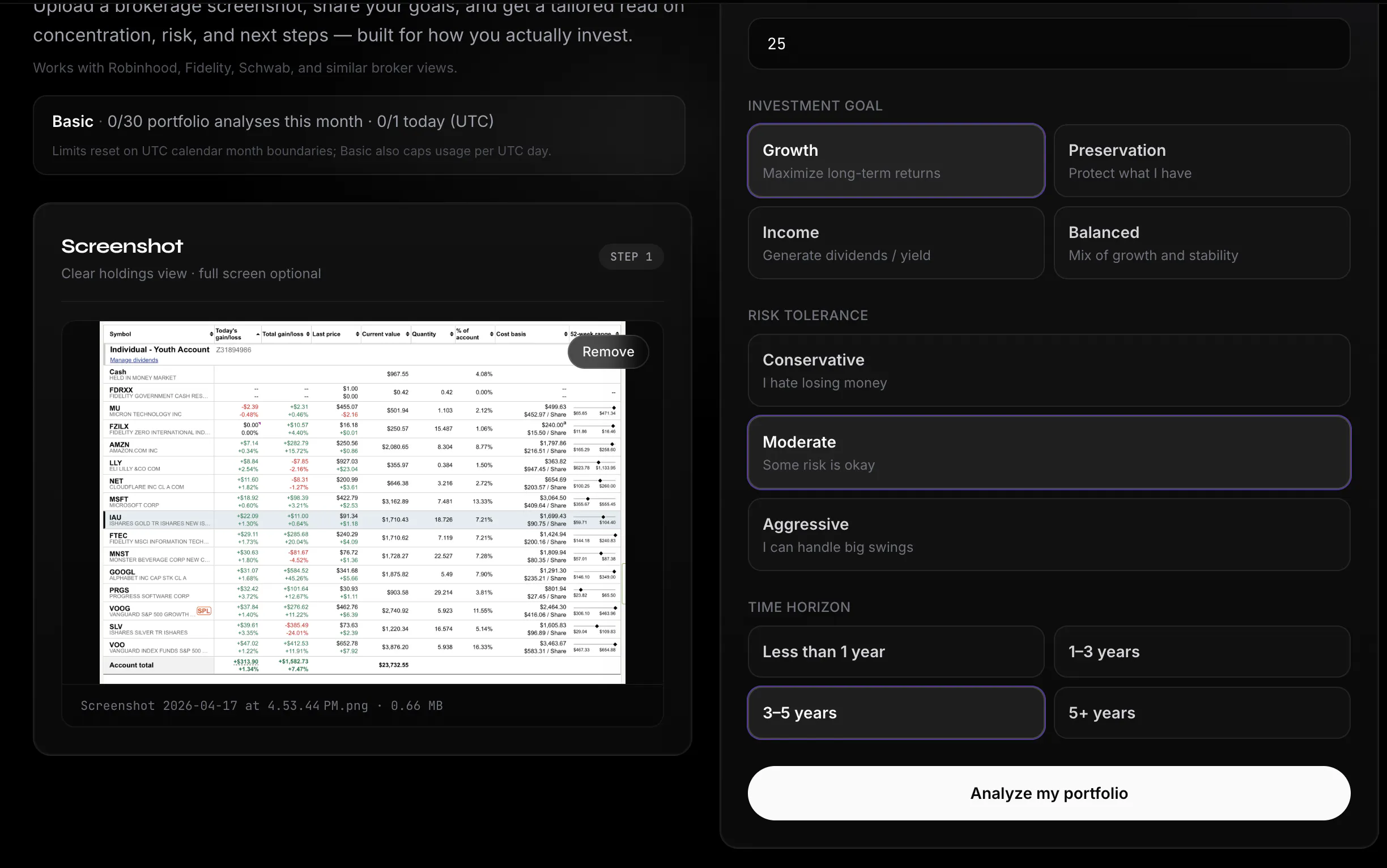The image size is (1387, 868).
Task: Focus the age field showing 25
Action: pyautogui.click(x=1049, y=44)
